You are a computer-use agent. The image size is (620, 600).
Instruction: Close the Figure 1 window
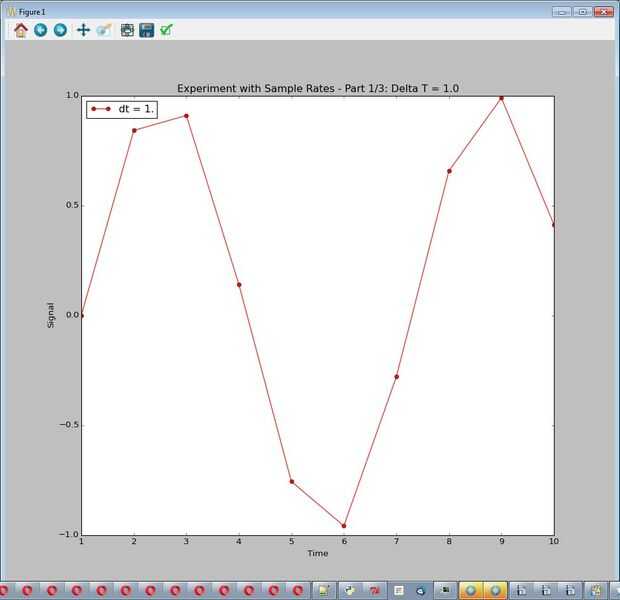point(604,12)
